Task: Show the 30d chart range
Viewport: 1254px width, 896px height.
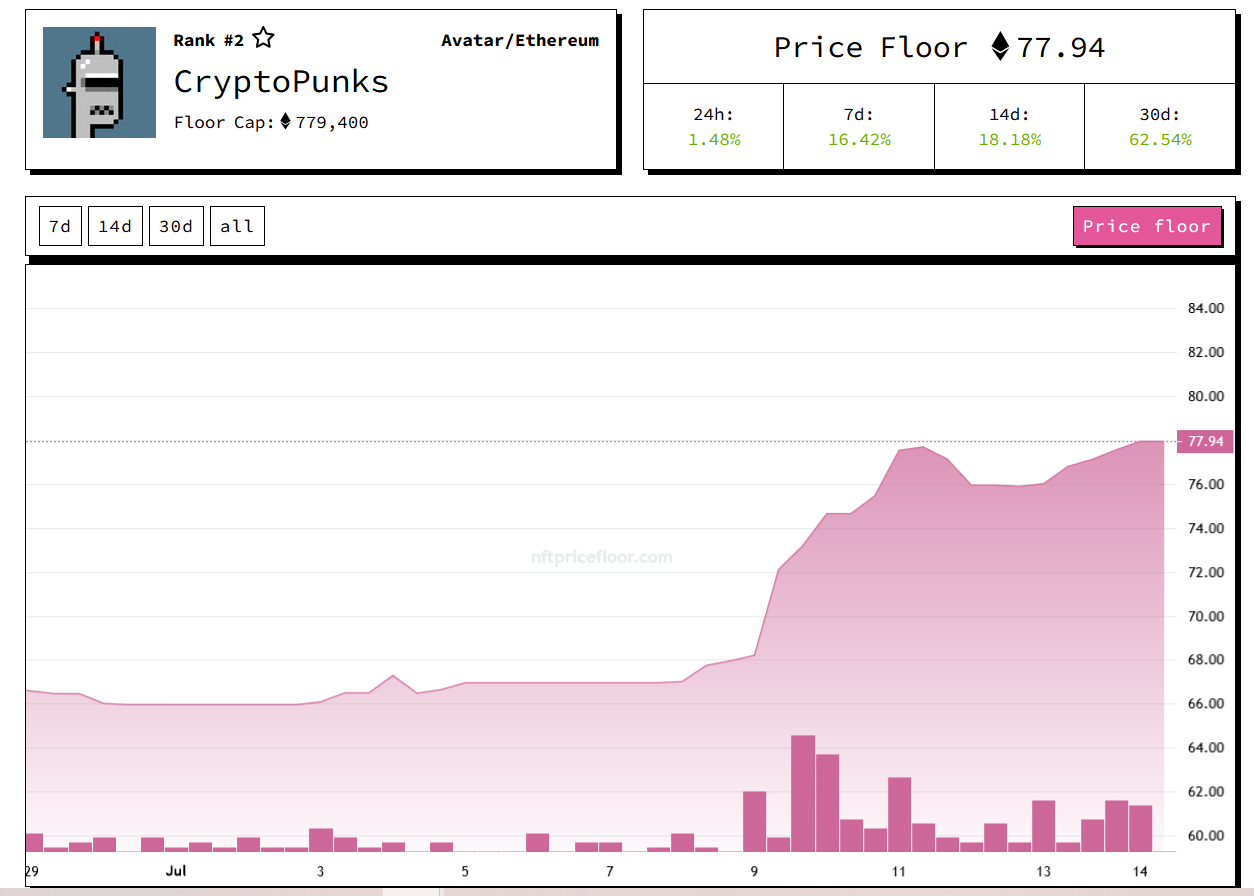Action: (176, 226)
